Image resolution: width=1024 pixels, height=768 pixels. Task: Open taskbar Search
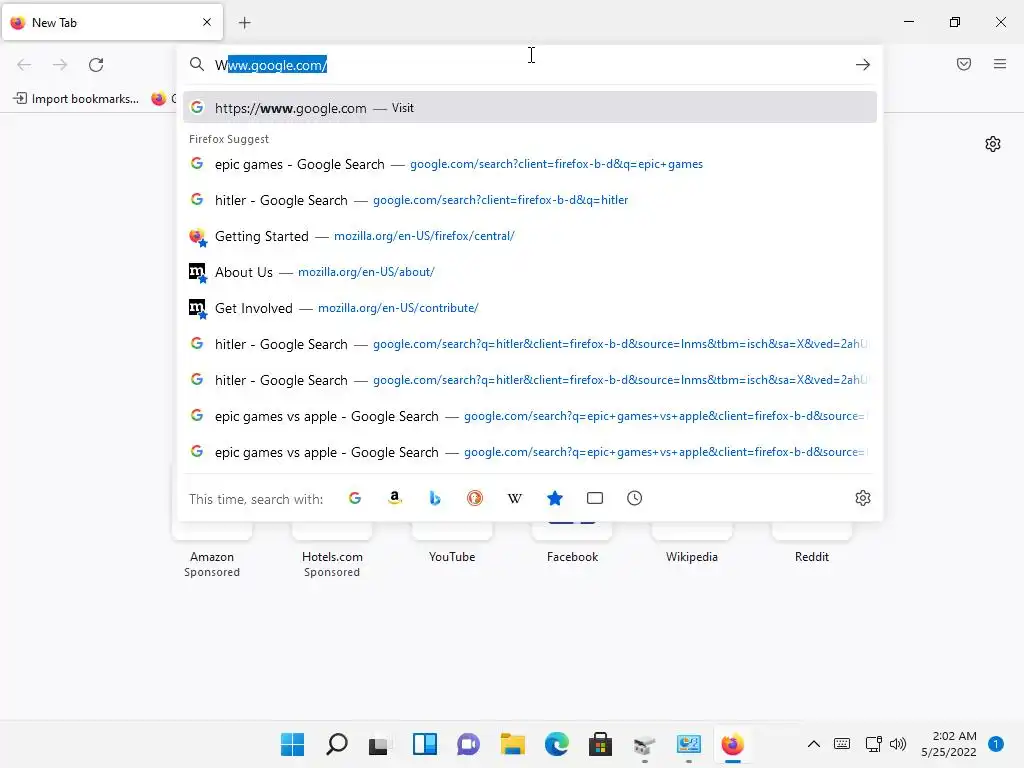coord(336,744)
